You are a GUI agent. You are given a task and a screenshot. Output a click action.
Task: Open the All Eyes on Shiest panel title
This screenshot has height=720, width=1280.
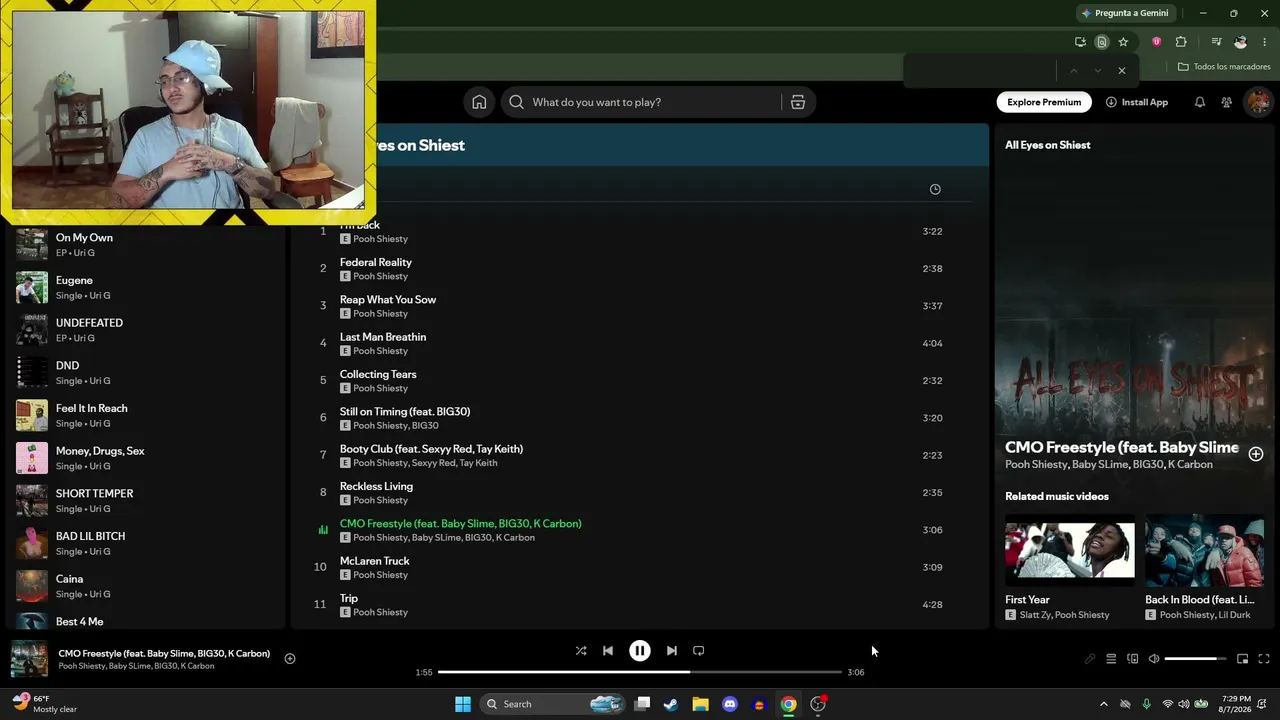(1048, 145)
